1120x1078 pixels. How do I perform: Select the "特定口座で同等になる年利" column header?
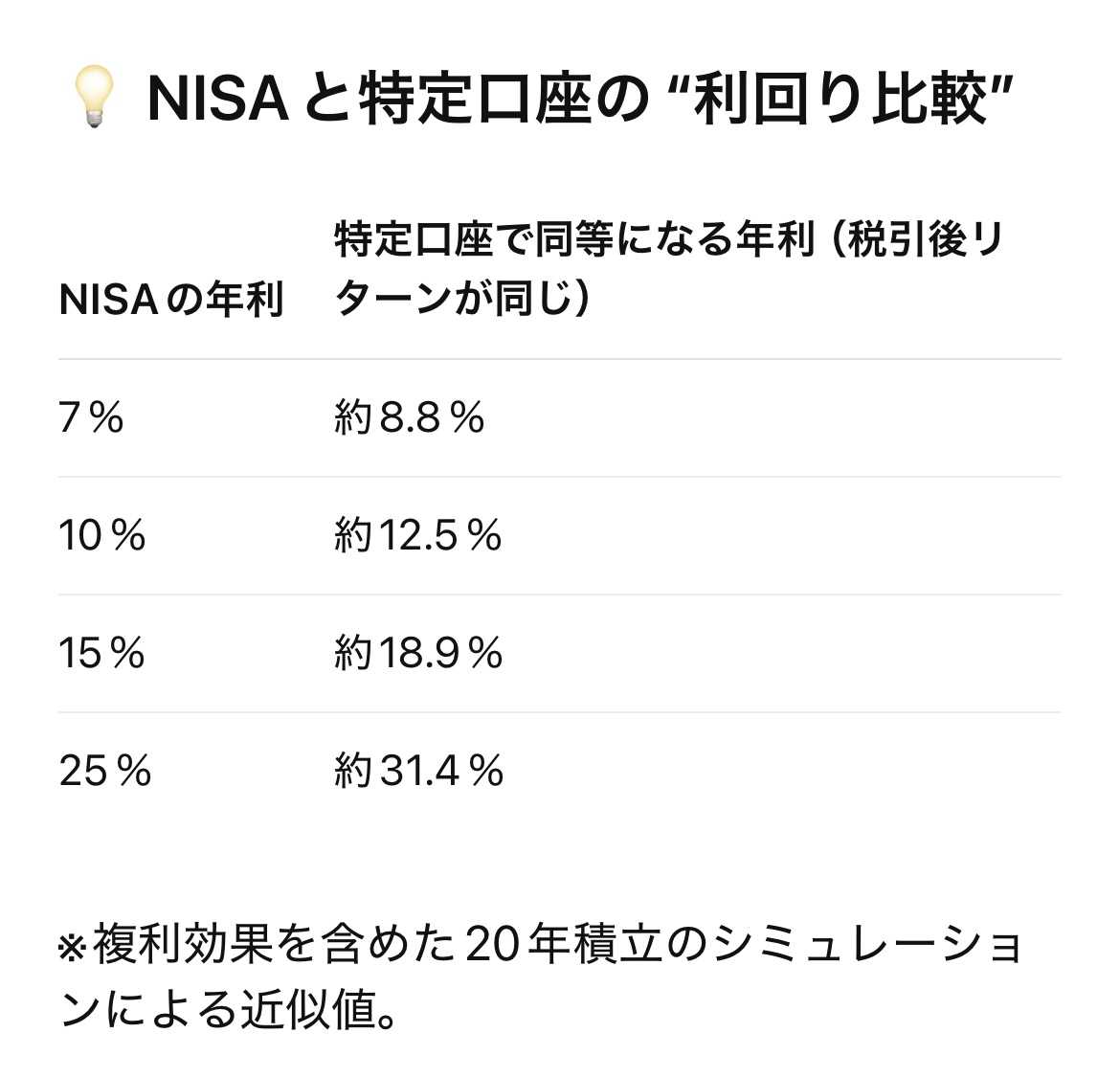click(572, 240)
